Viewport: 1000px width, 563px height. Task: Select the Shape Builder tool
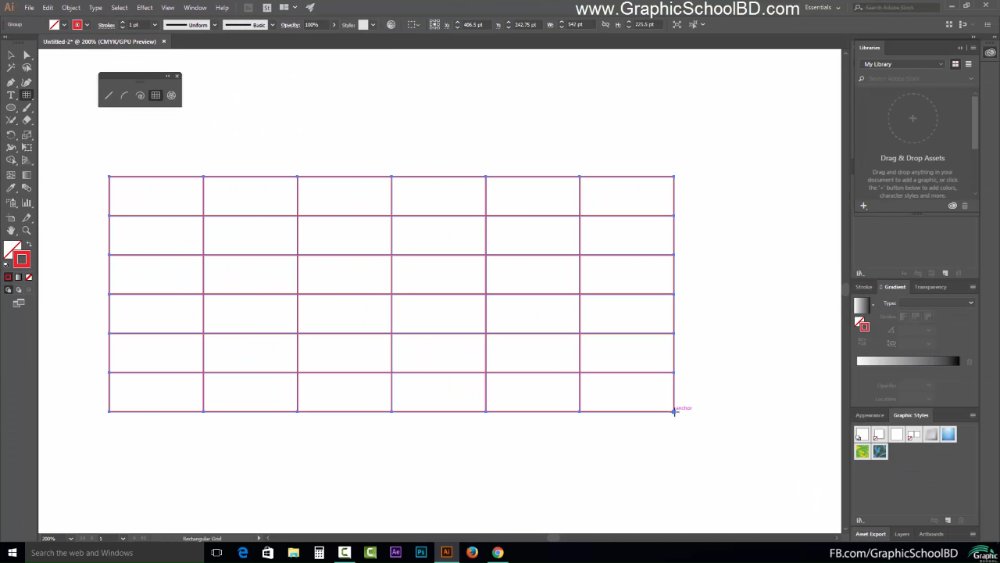click(11, 160)
